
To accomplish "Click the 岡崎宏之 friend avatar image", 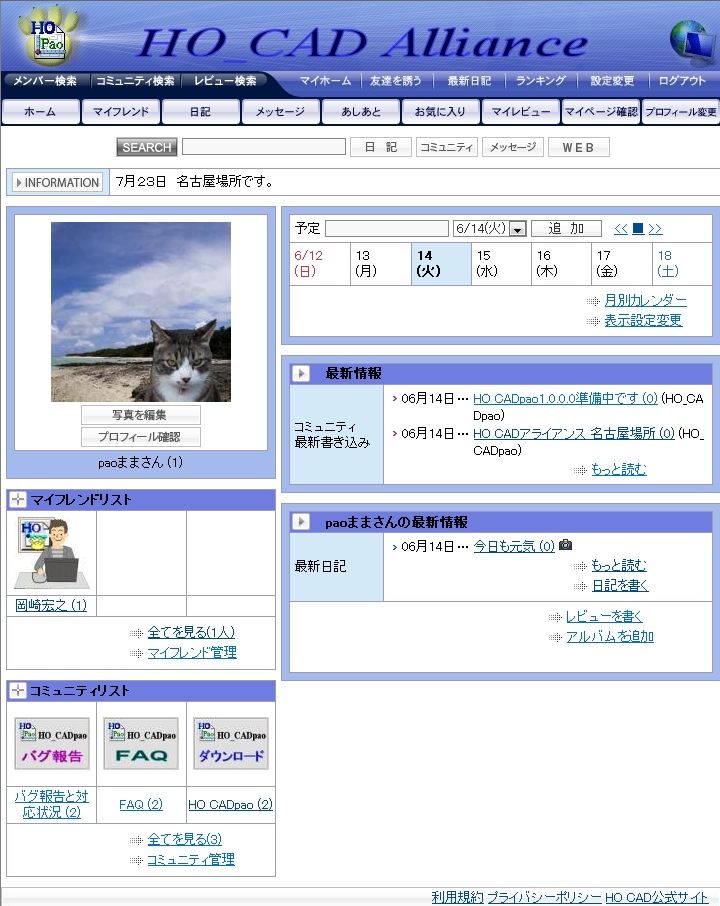I will (x=52, y=552).
